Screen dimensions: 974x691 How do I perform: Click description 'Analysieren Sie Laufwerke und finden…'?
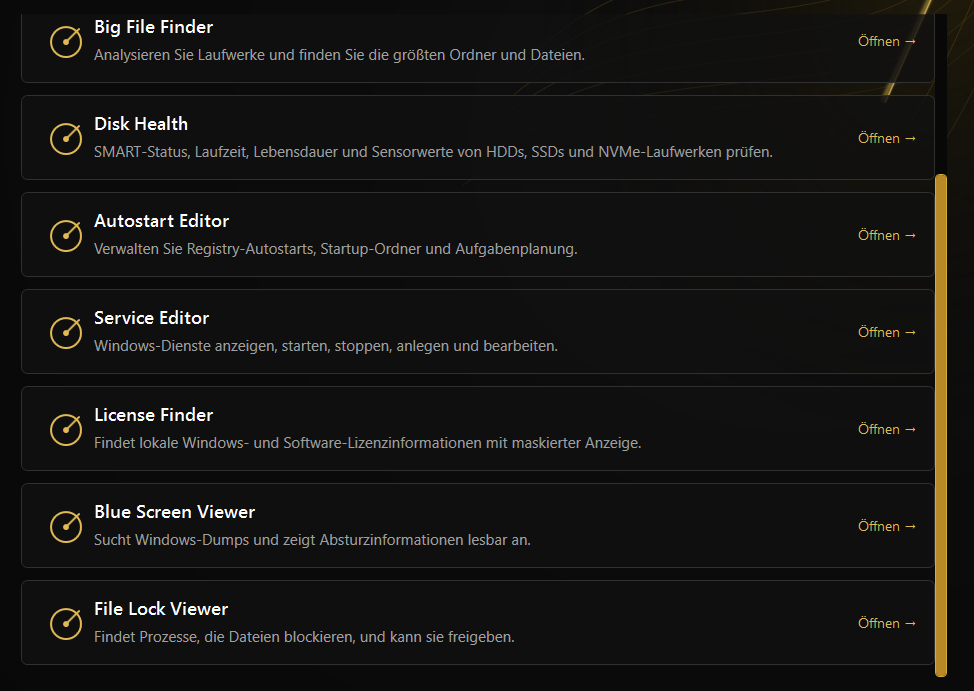[339, 55]
